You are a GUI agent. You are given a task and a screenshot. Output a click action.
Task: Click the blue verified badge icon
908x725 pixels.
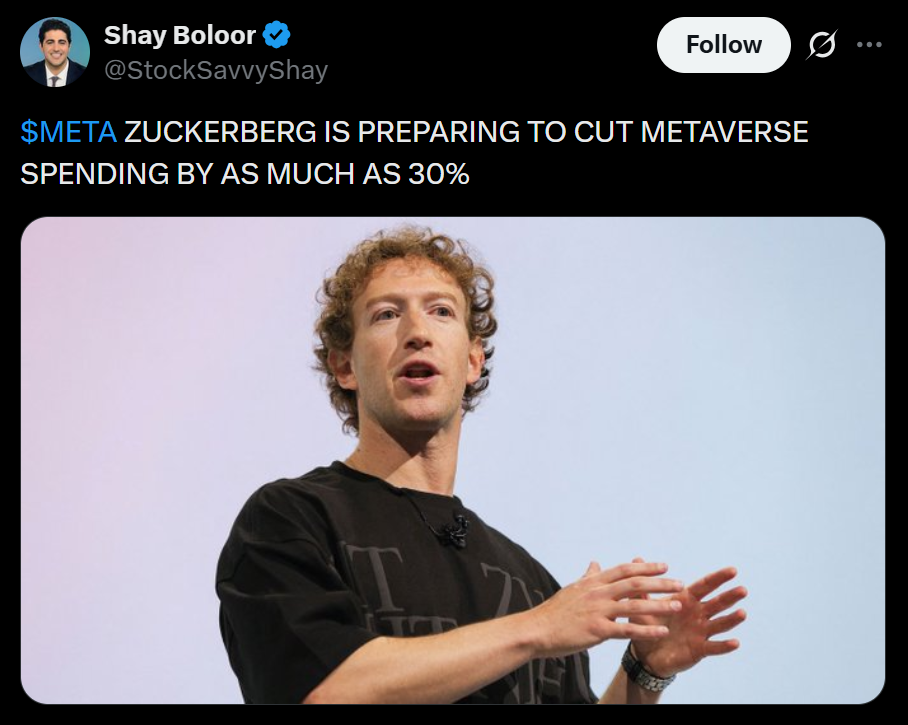276,35
